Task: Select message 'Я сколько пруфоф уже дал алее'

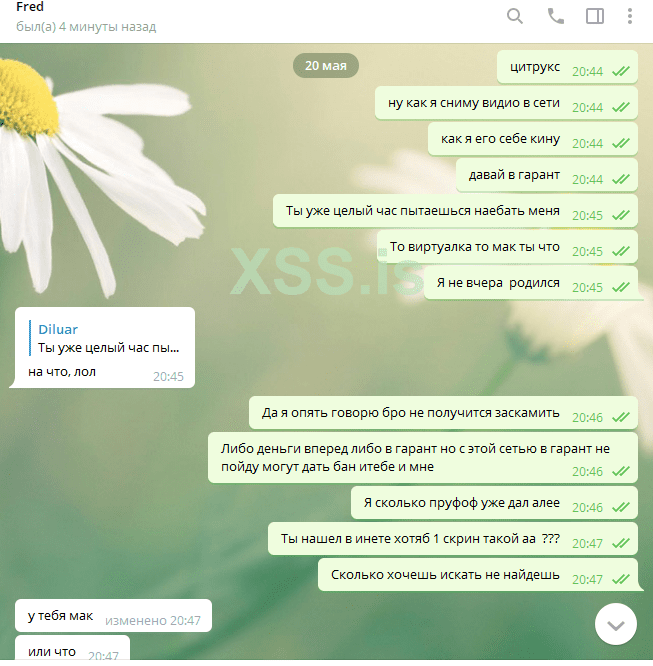Action: click(494, 503)
